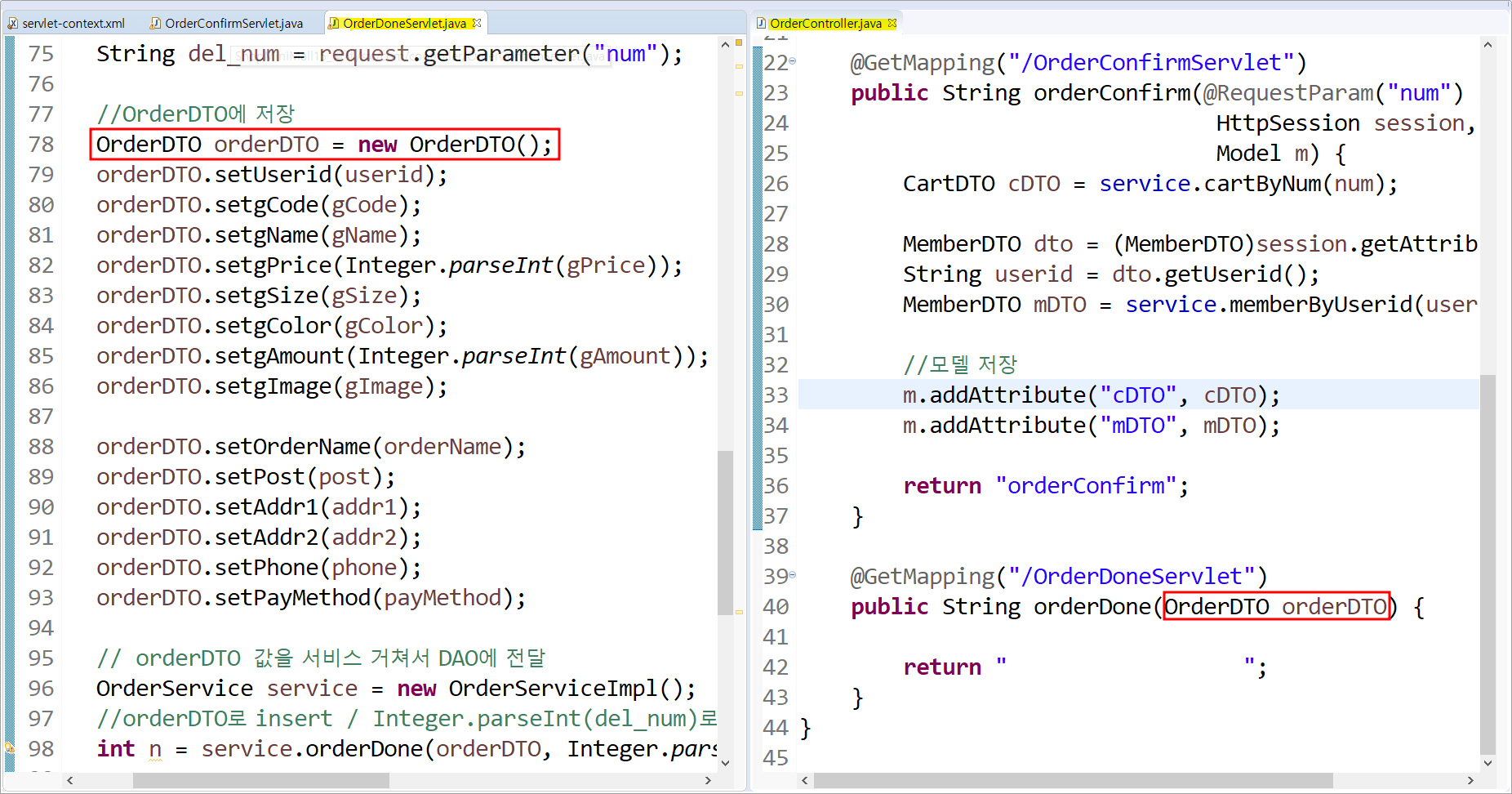Click 'HttpSession session,' parameter on line 24
This screenshot has width=1512, height=794.
[x=1346, y=123]
